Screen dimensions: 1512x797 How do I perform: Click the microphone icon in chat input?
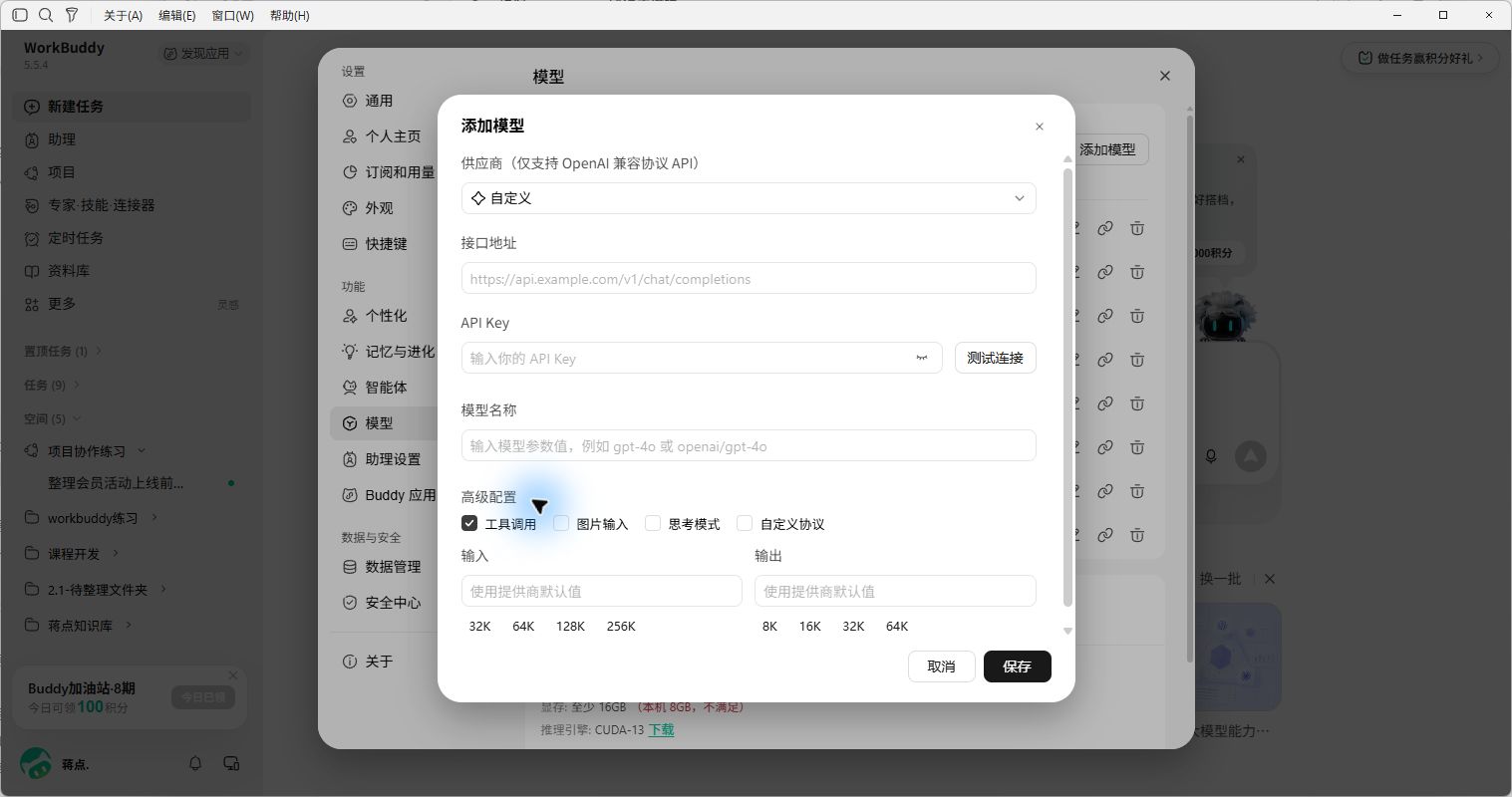tap(1211, 456)
